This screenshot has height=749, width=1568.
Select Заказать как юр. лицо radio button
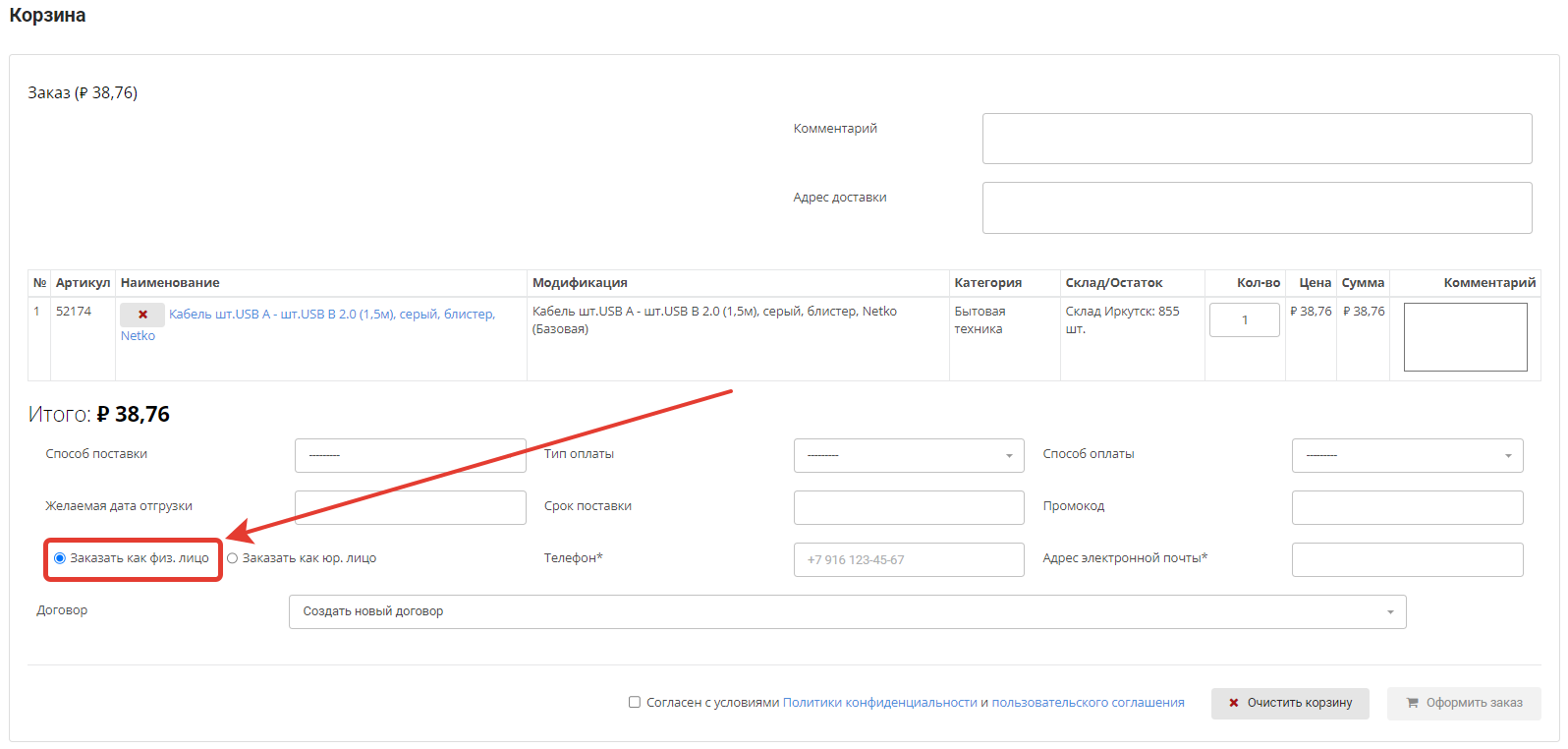click(233, 558)
